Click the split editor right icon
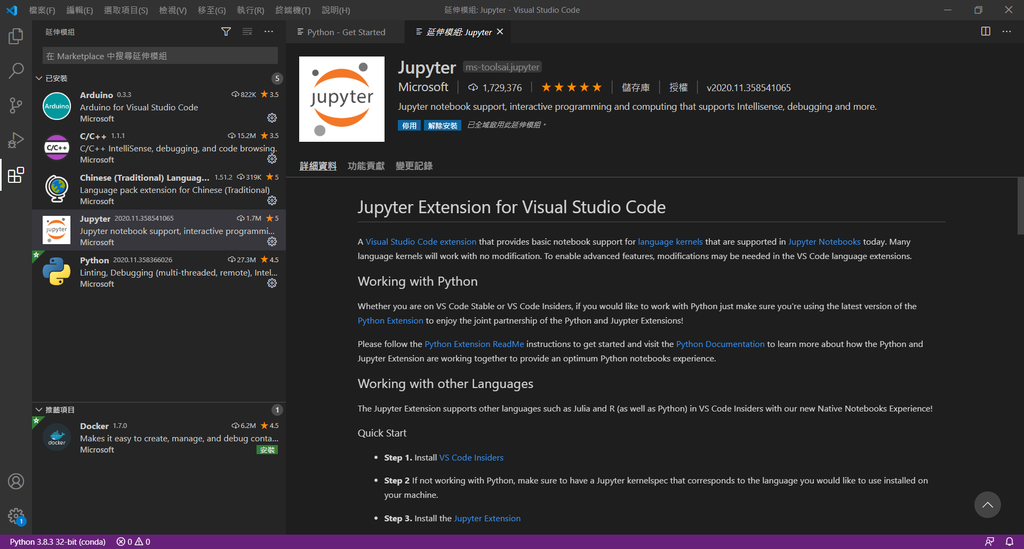Screen dimensions: 1024x549 [x=985, y=31]
